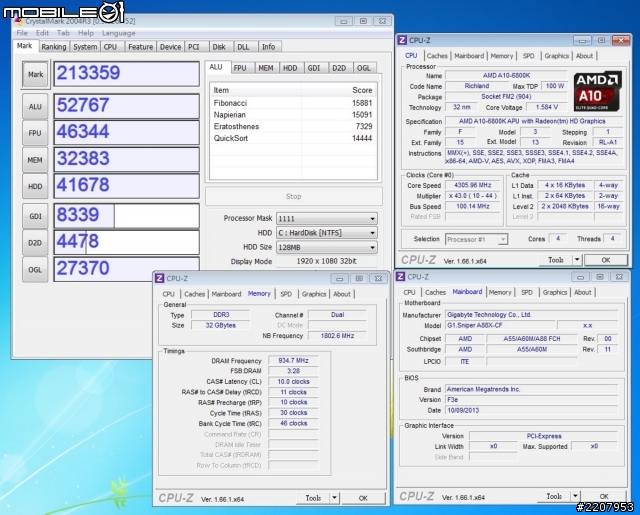Close the top CPU-Z window
The image size is (640, 515).
621,40
